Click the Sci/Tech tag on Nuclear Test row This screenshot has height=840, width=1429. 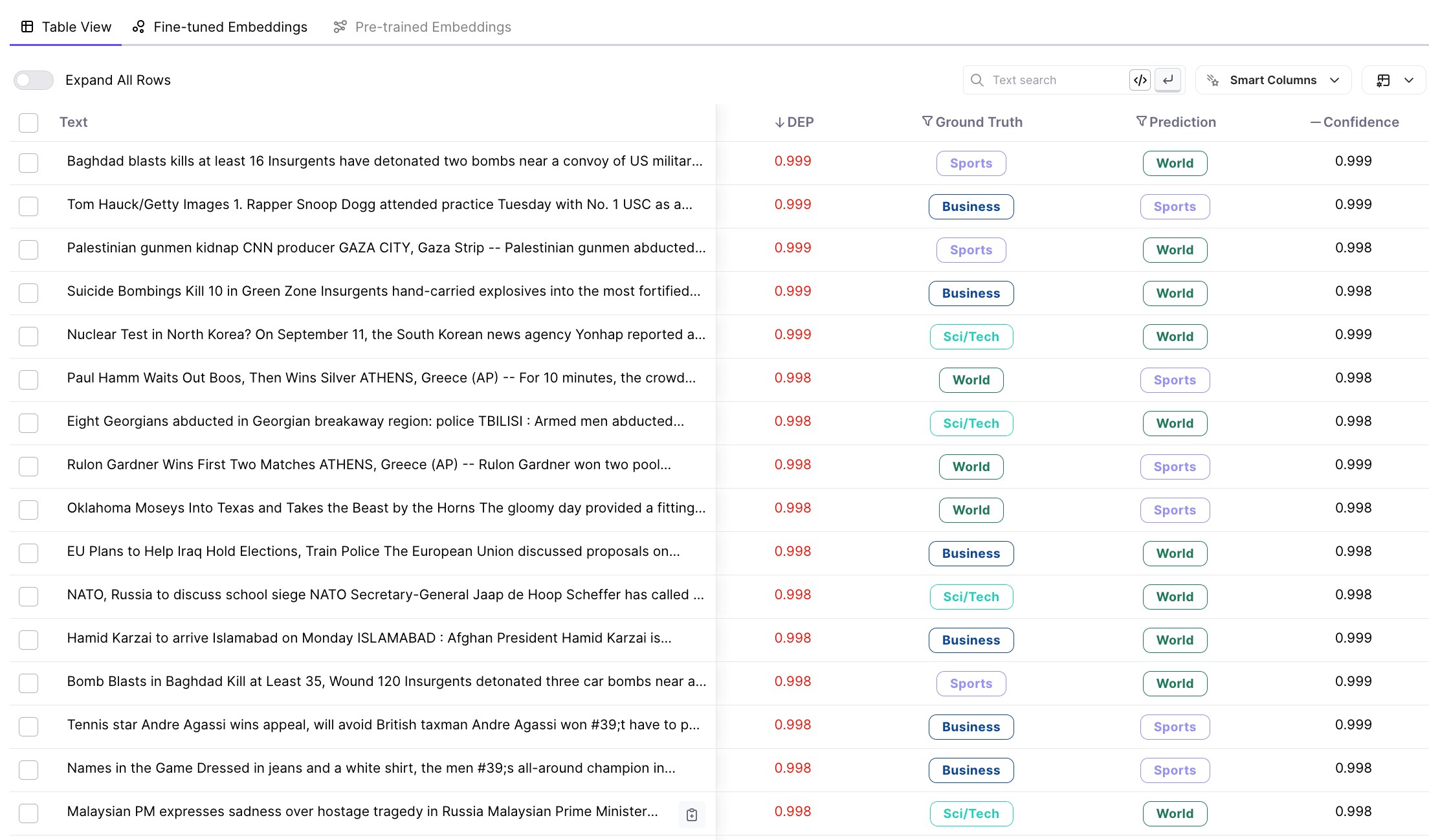(971, 337)
